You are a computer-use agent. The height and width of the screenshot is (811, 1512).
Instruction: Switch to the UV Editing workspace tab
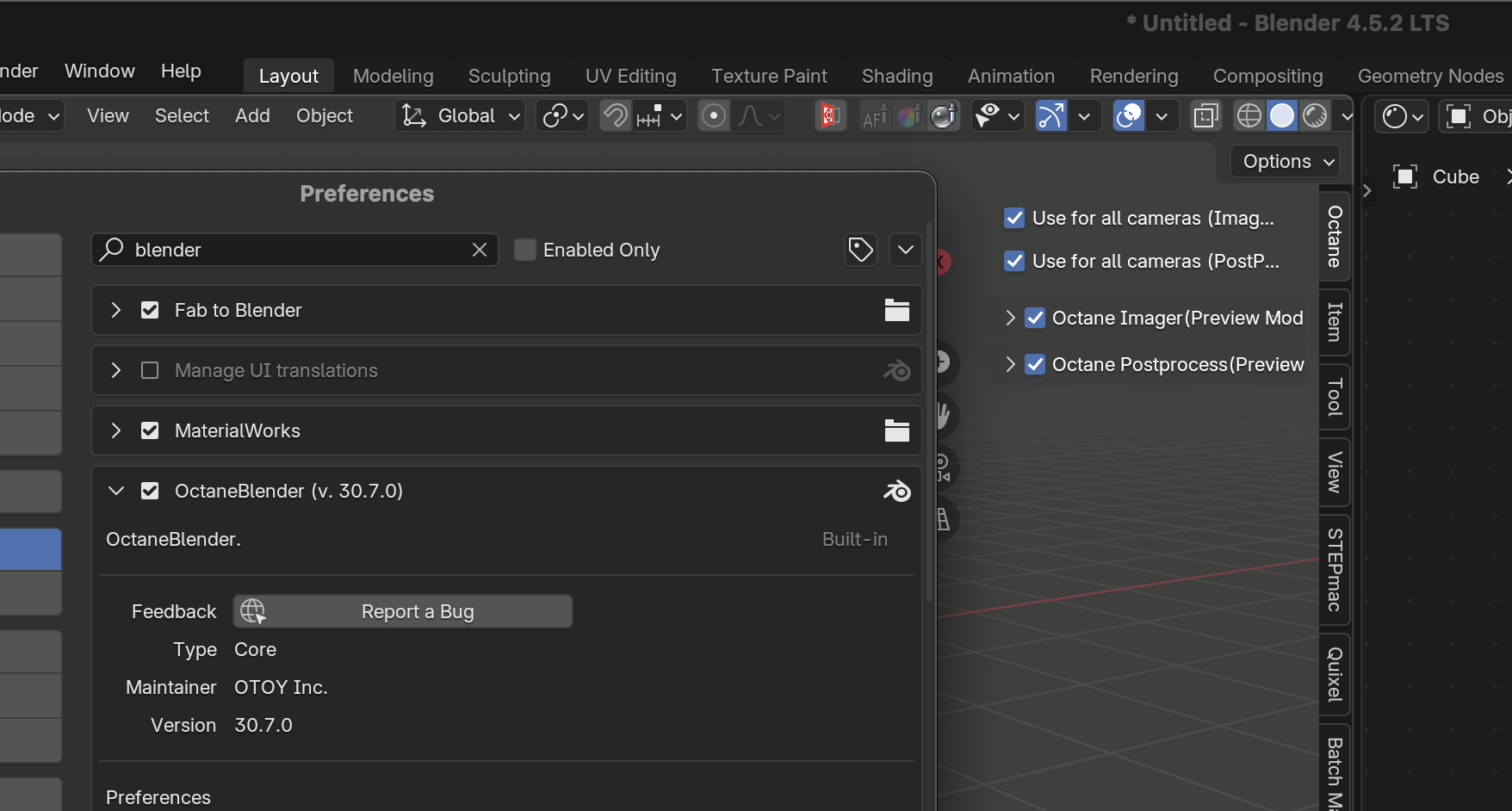631,76
